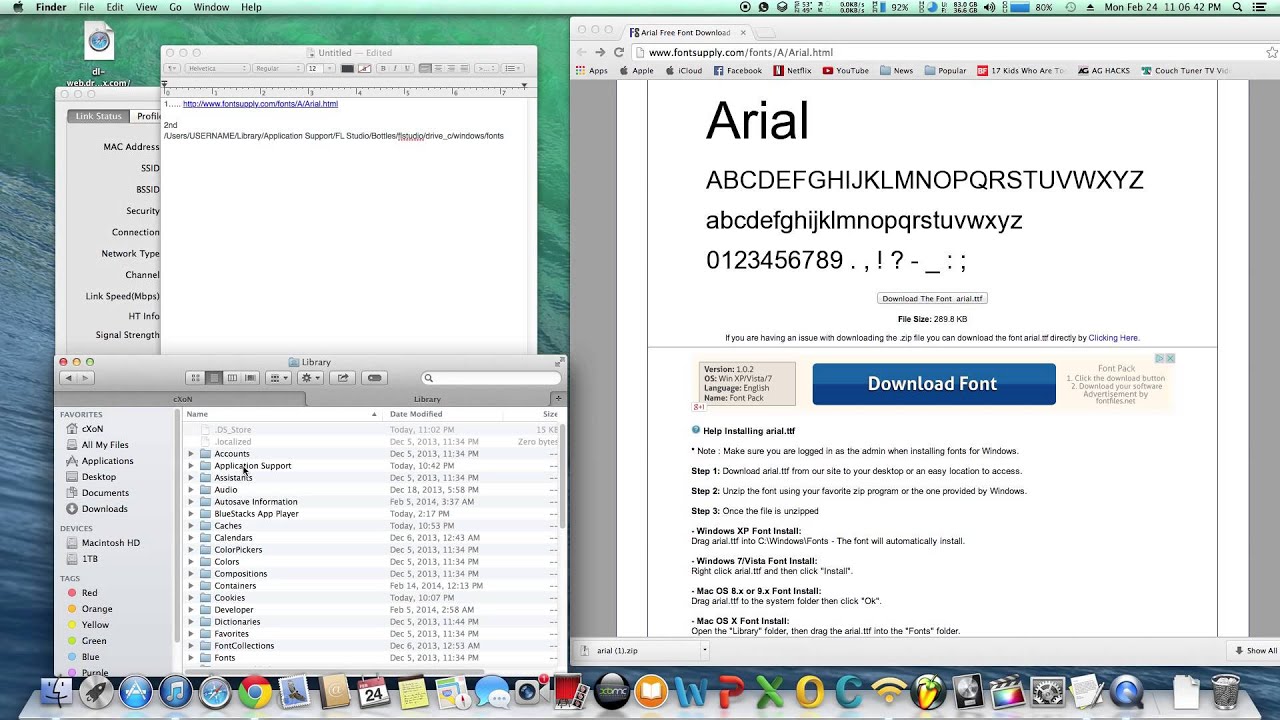Open the Window menu in menu bar

coord(211,7)
